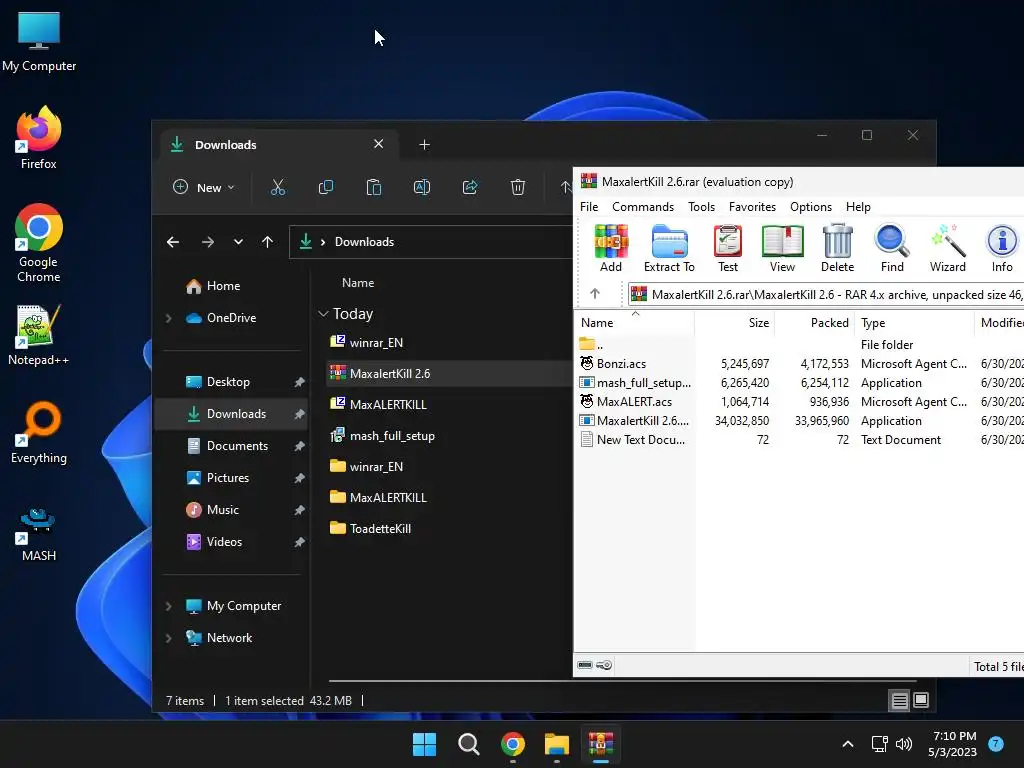Viewport: 1024px width, 768px height.
Task: Sort WinRAR list by Type column
Action: coord(914,323)
